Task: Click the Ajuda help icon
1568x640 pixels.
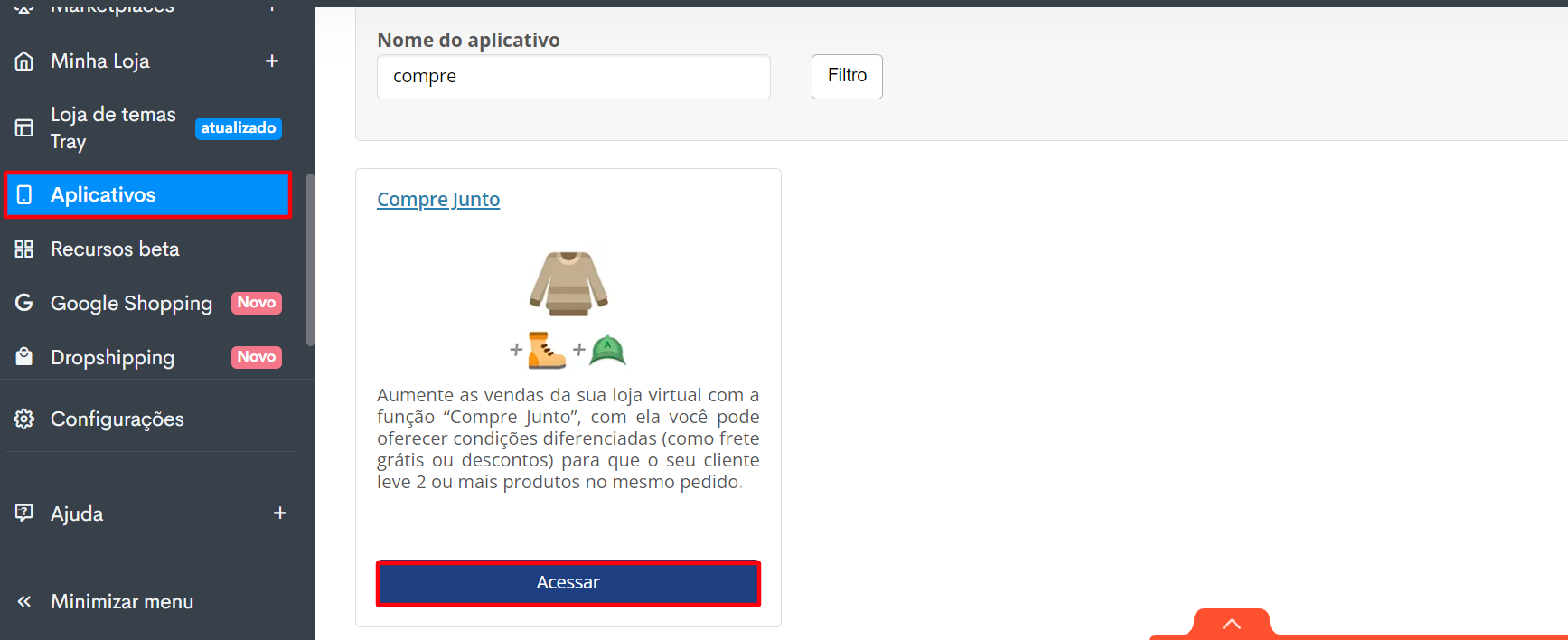Action: (24, 513)
